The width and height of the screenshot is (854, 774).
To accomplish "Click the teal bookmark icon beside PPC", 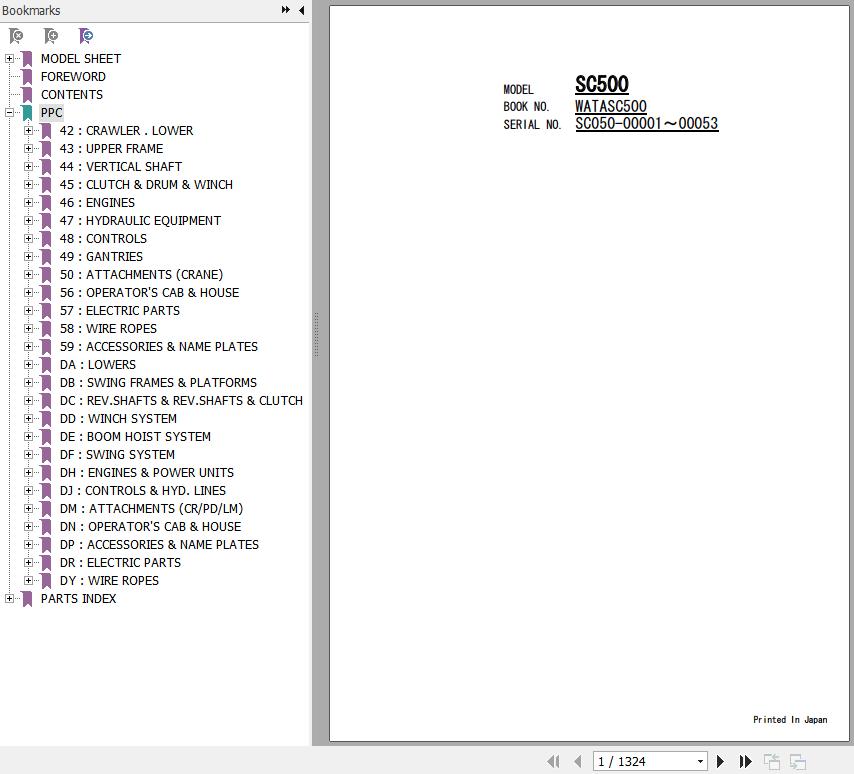I will pos(27,113).
